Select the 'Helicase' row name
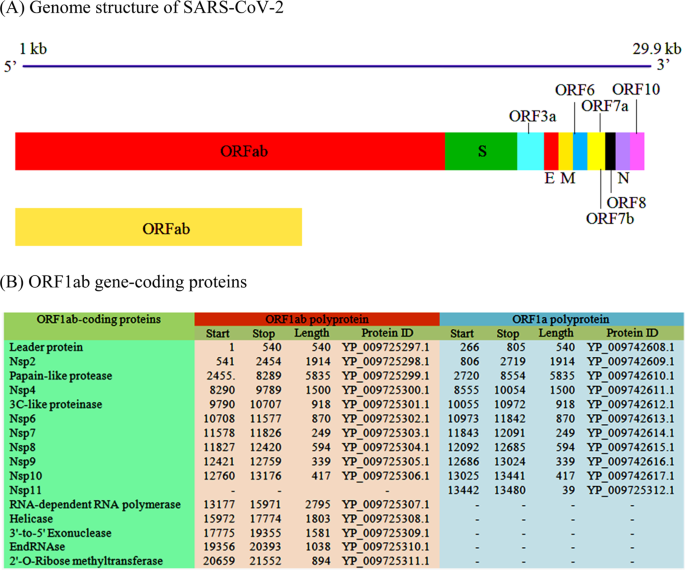This screenshot has height=570, width=685. [x=31, y=519]
